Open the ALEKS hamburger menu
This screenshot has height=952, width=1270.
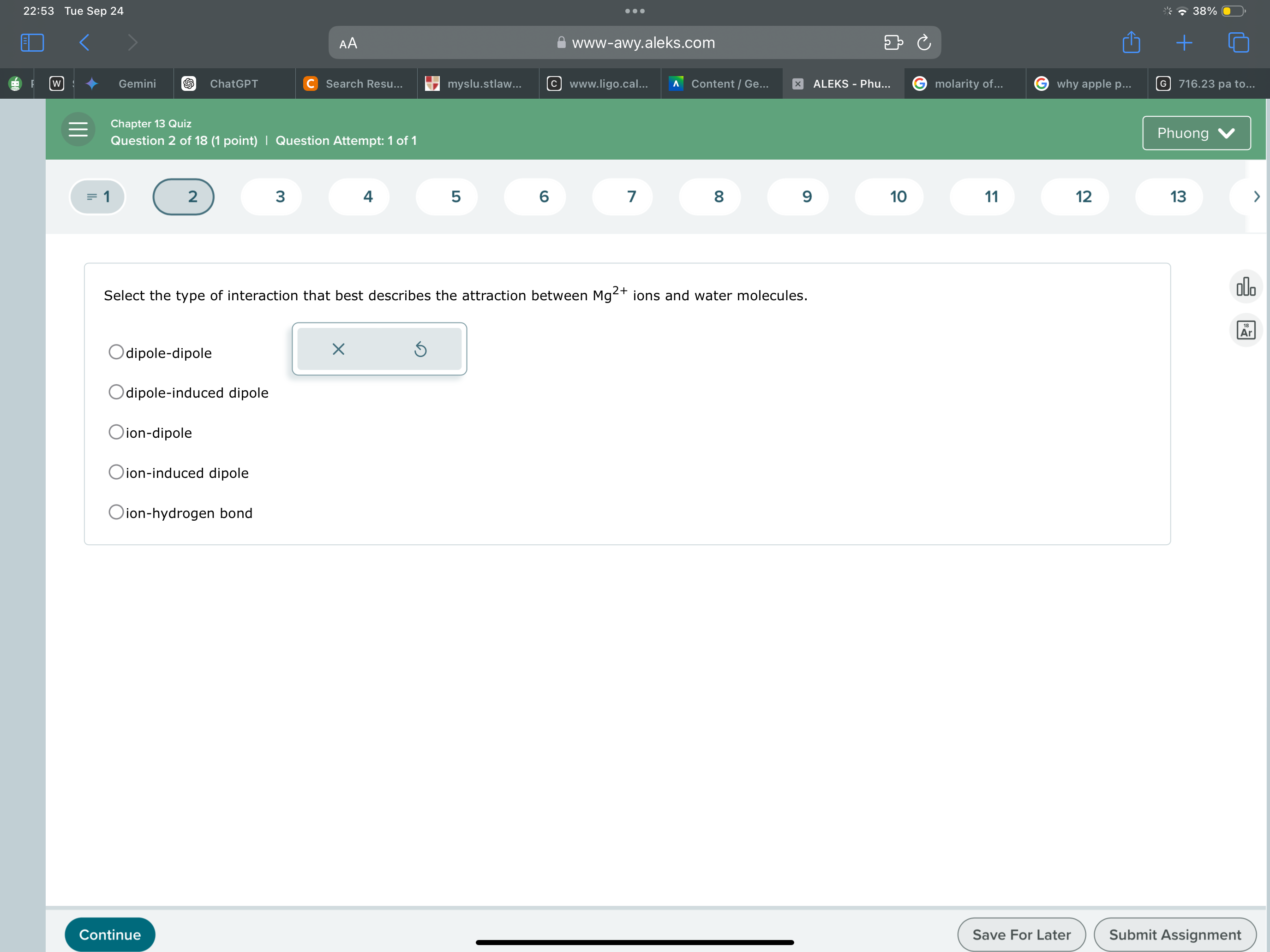[78, 130]
